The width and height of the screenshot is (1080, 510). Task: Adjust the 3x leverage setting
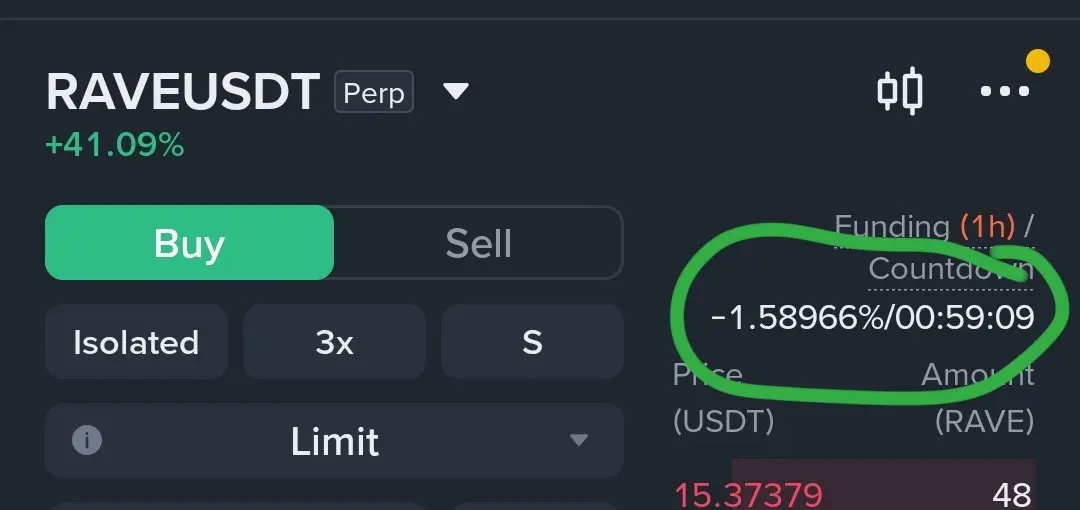(334, 342)
